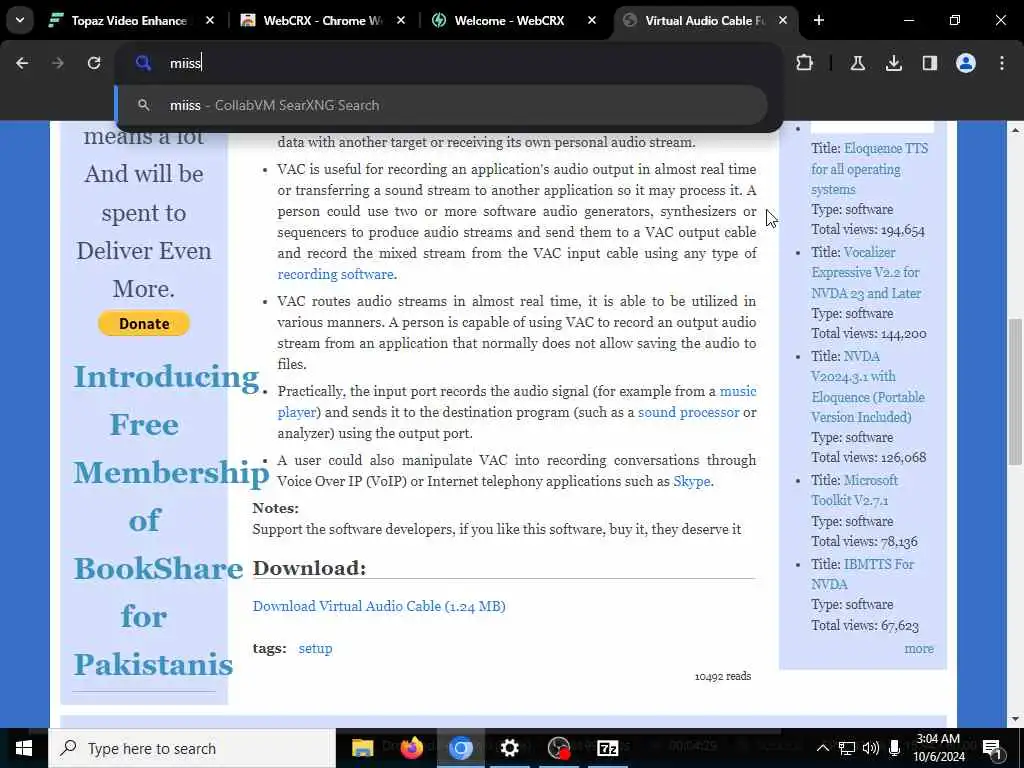Open the Skype link

[x=692, y=481]
